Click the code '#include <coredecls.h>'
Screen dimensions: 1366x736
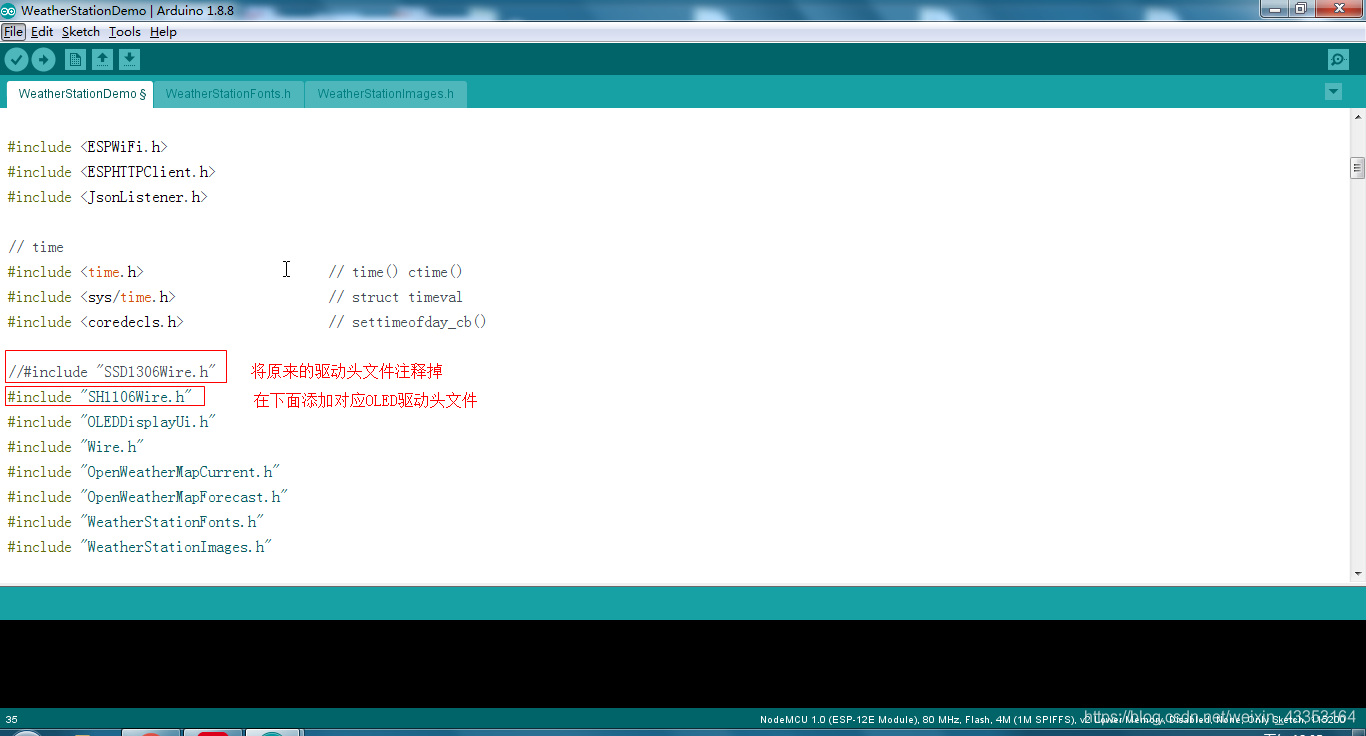tap(95, 322)
